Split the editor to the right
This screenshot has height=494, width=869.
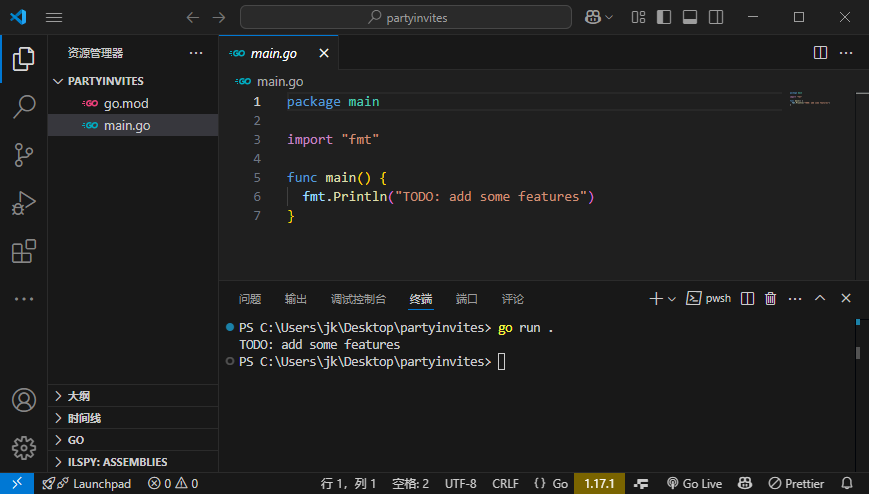tap(820, 53)
